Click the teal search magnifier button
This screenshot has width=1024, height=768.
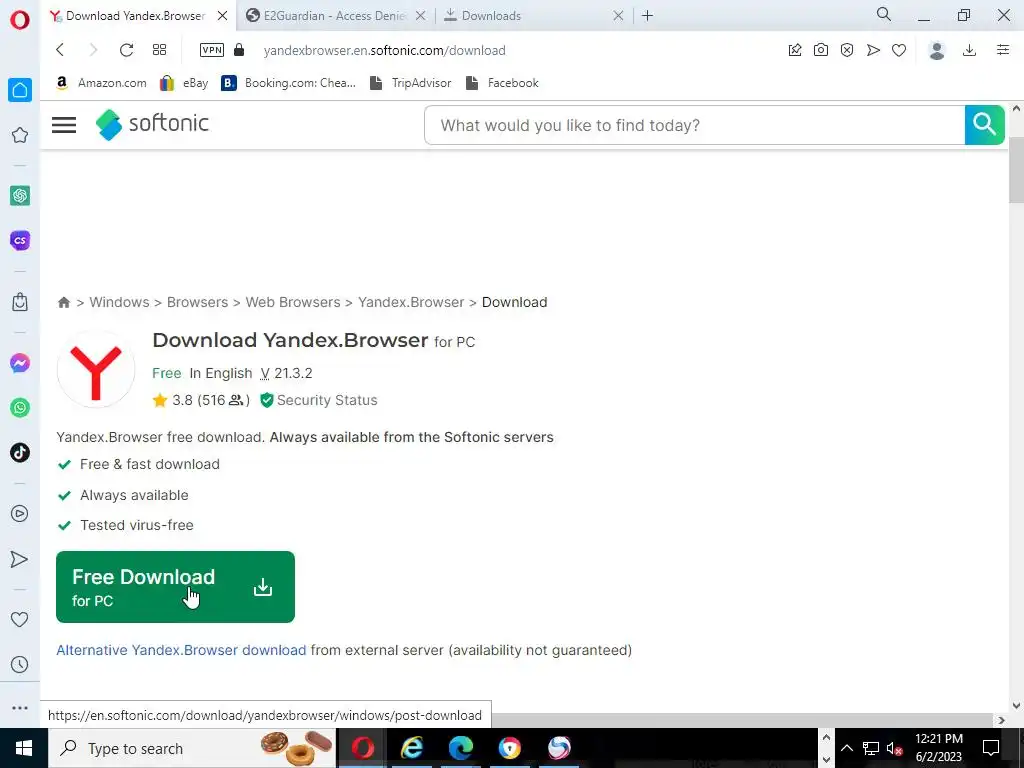click(x=984, y=125)
